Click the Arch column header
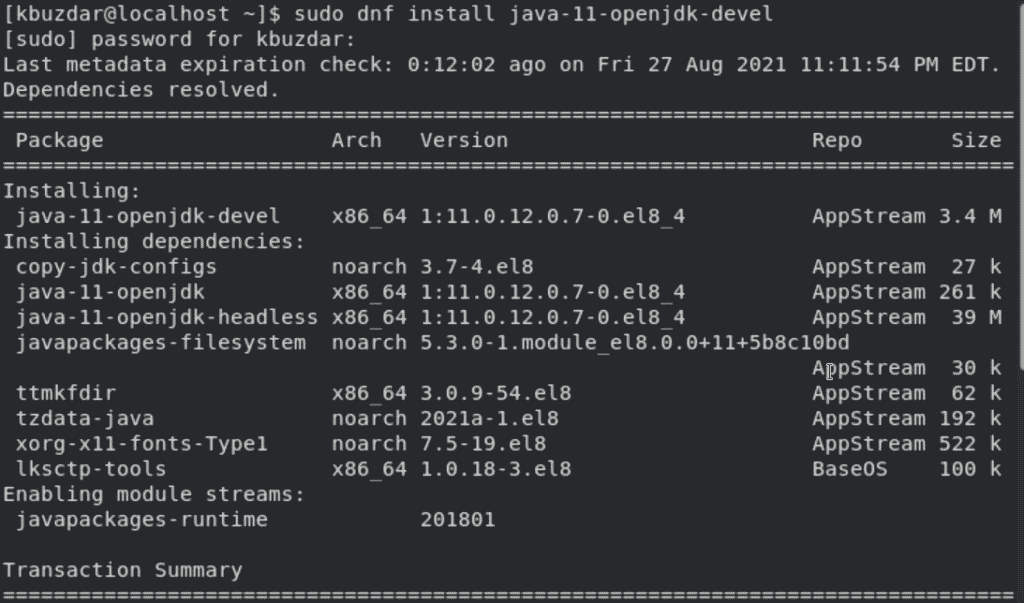The width and height of the screenshot is (1024, 603). click(356, 141)
